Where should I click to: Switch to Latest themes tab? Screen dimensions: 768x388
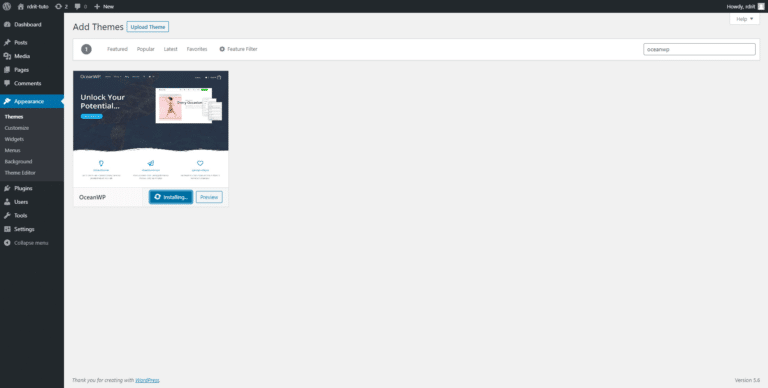170,49
